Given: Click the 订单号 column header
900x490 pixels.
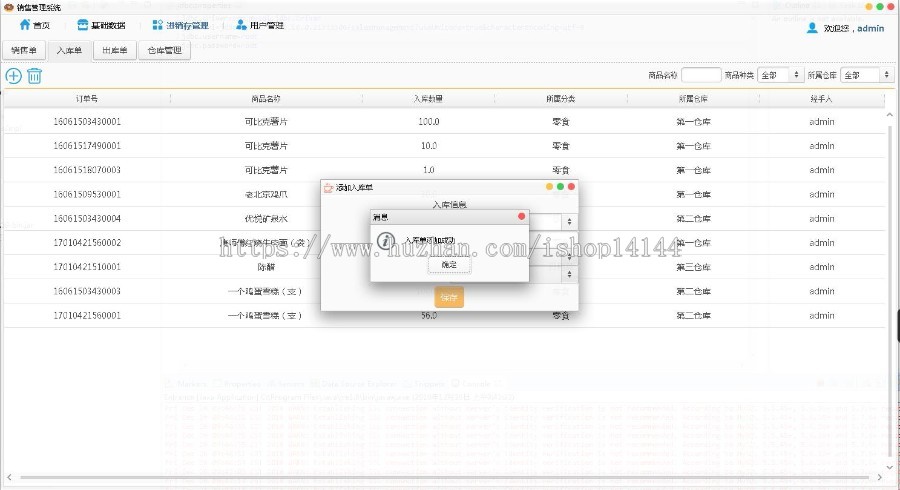Looking at the screenshot, I should pos(87,99).
